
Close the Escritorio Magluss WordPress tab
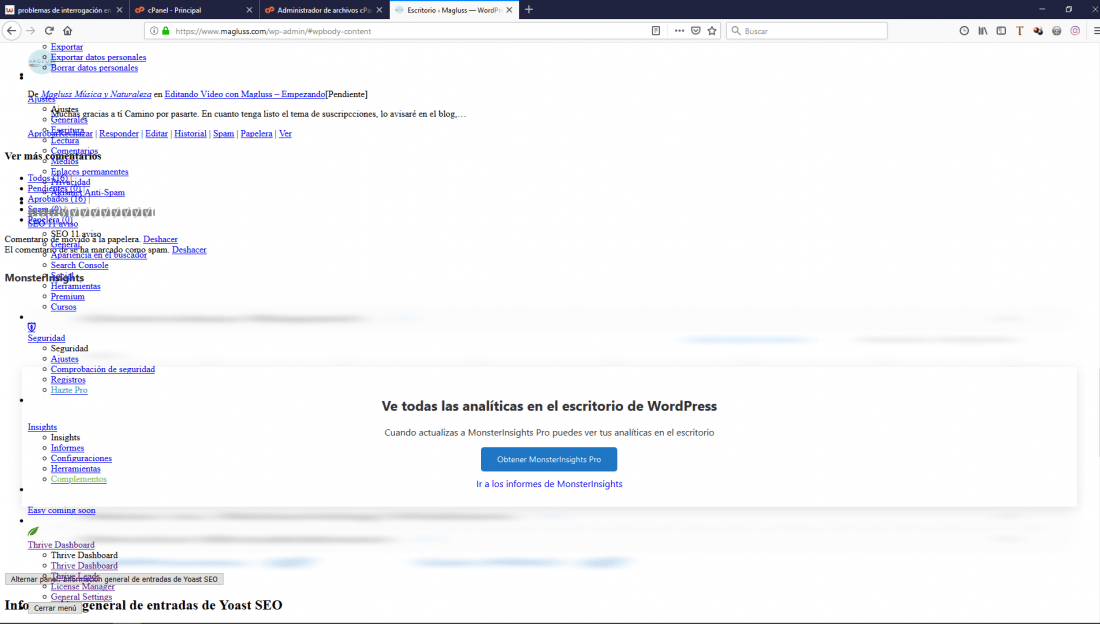point(509,10)
